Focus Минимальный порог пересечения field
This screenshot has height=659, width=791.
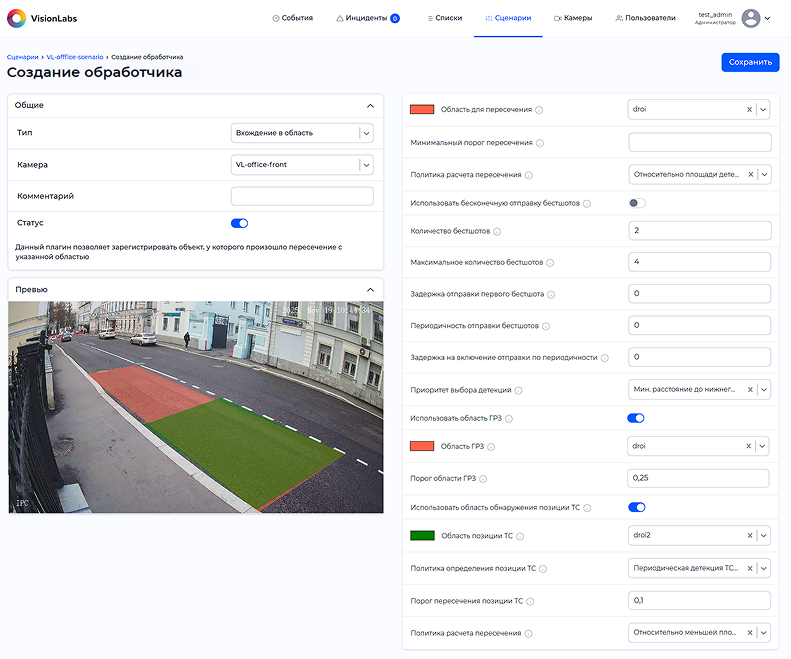click(700, 142)
